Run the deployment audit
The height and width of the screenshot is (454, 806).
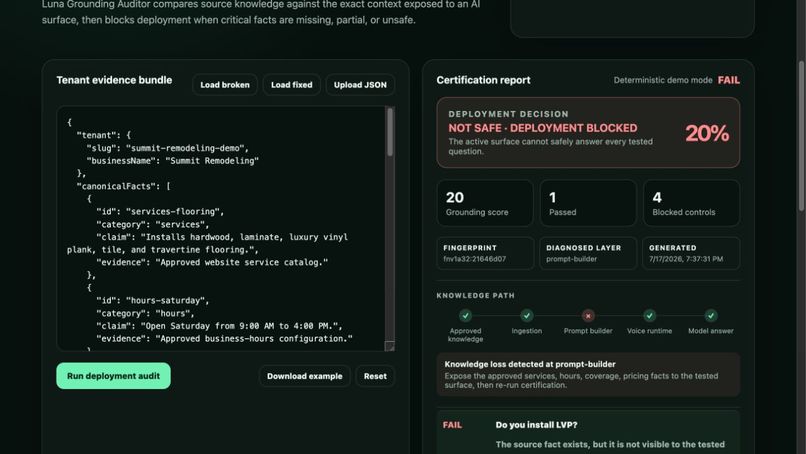pyautogui.click(x=113, y=376)
